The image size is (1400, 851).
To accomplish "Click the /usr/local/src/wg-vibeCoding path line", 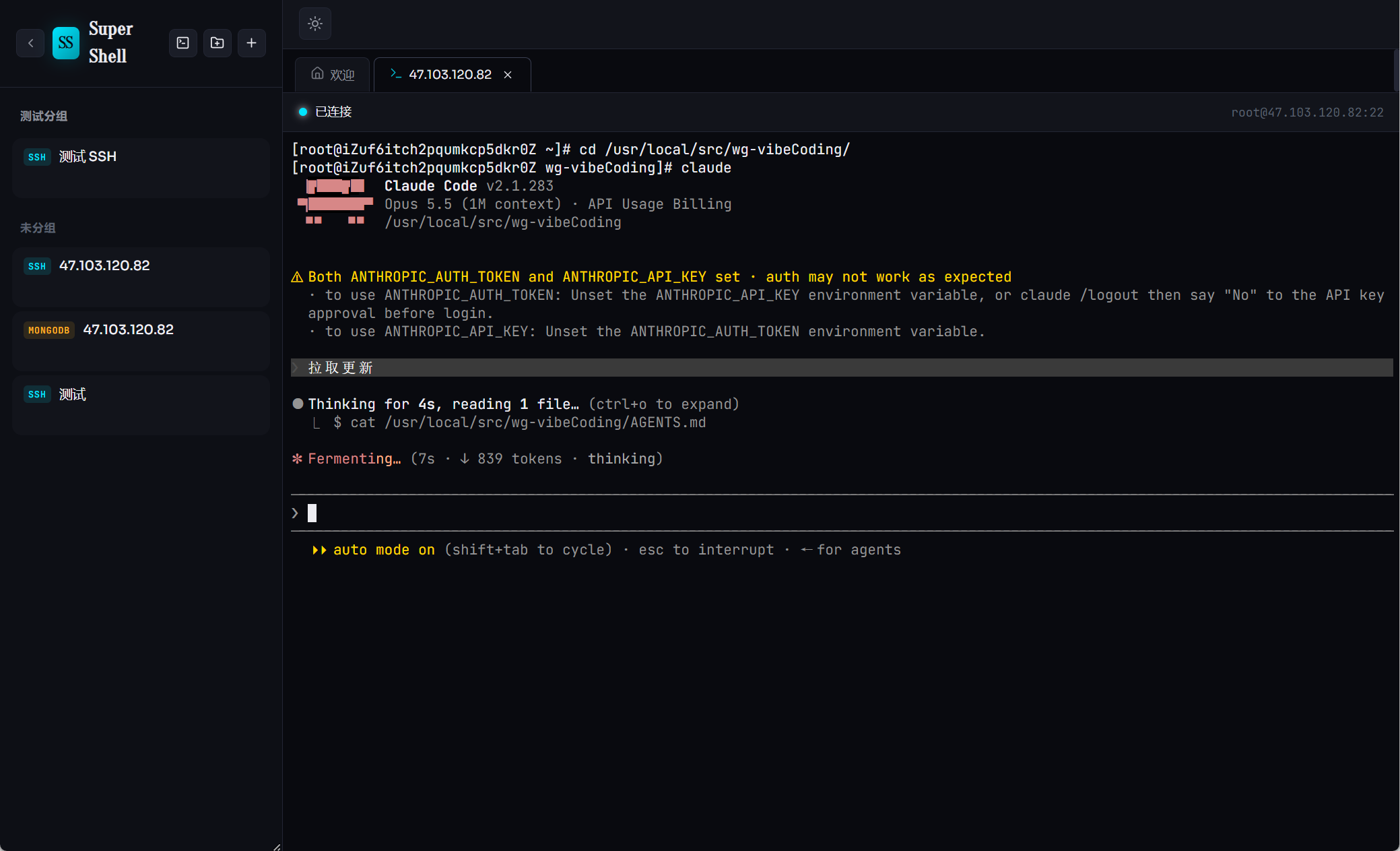I will (x=502, y=222).
